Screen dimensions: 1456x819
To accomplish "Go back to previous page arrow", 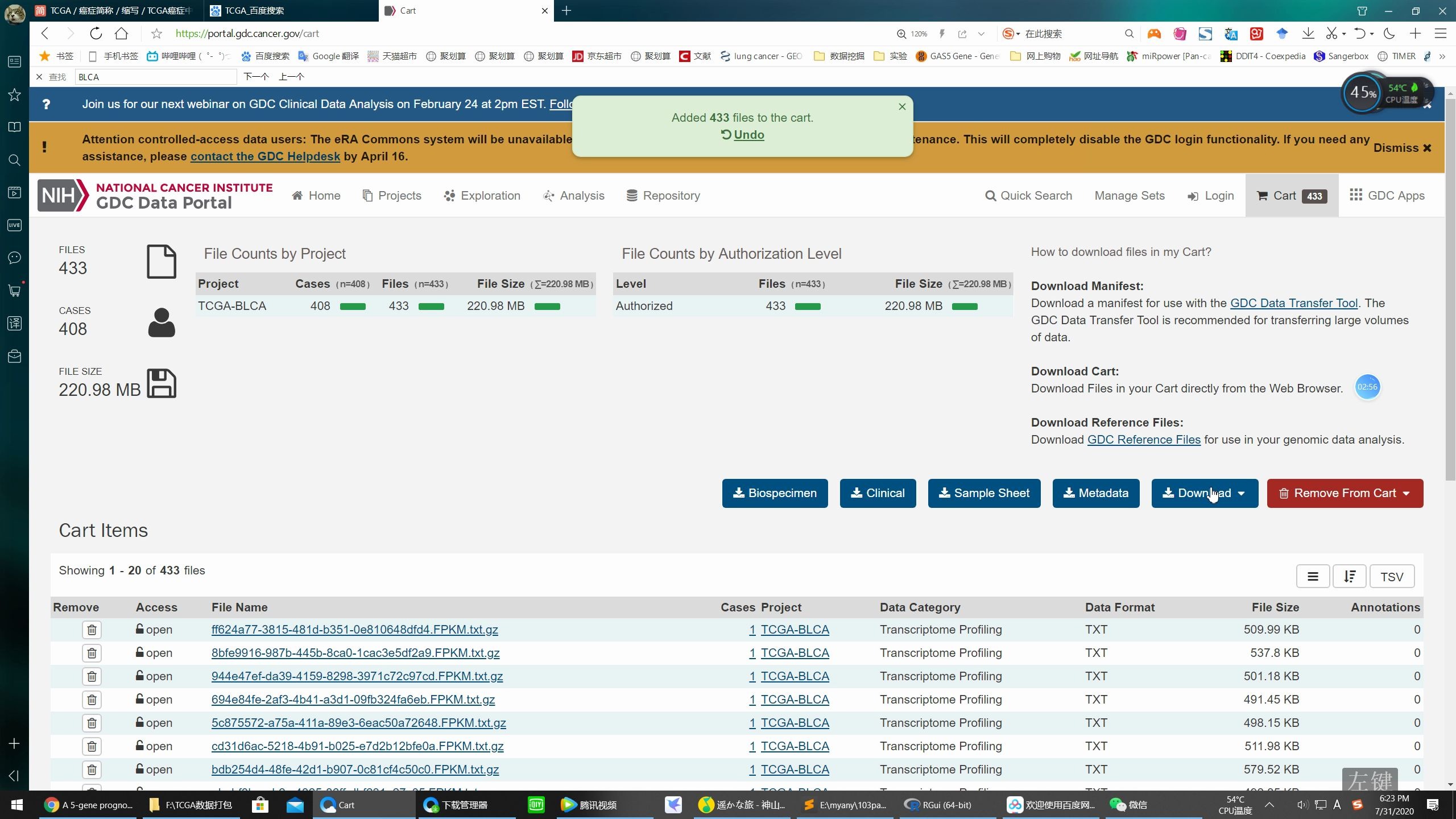I will [45, 34].
